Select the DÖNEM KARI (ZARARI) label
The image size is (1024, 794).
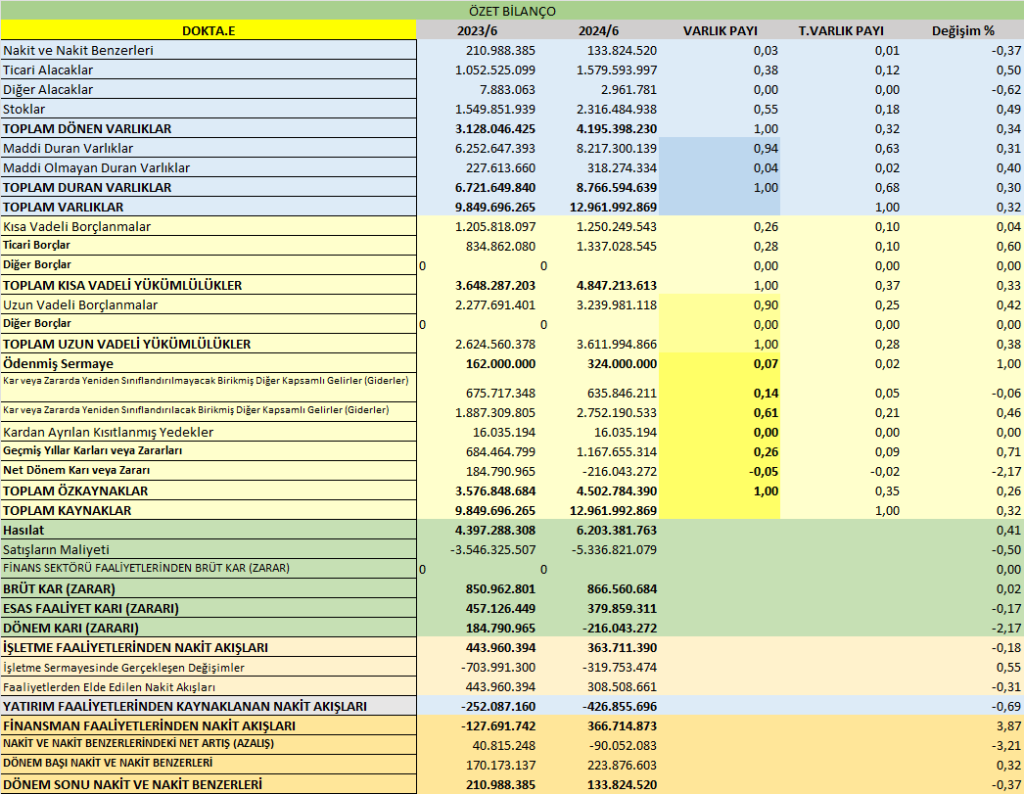tap(208, 628)
